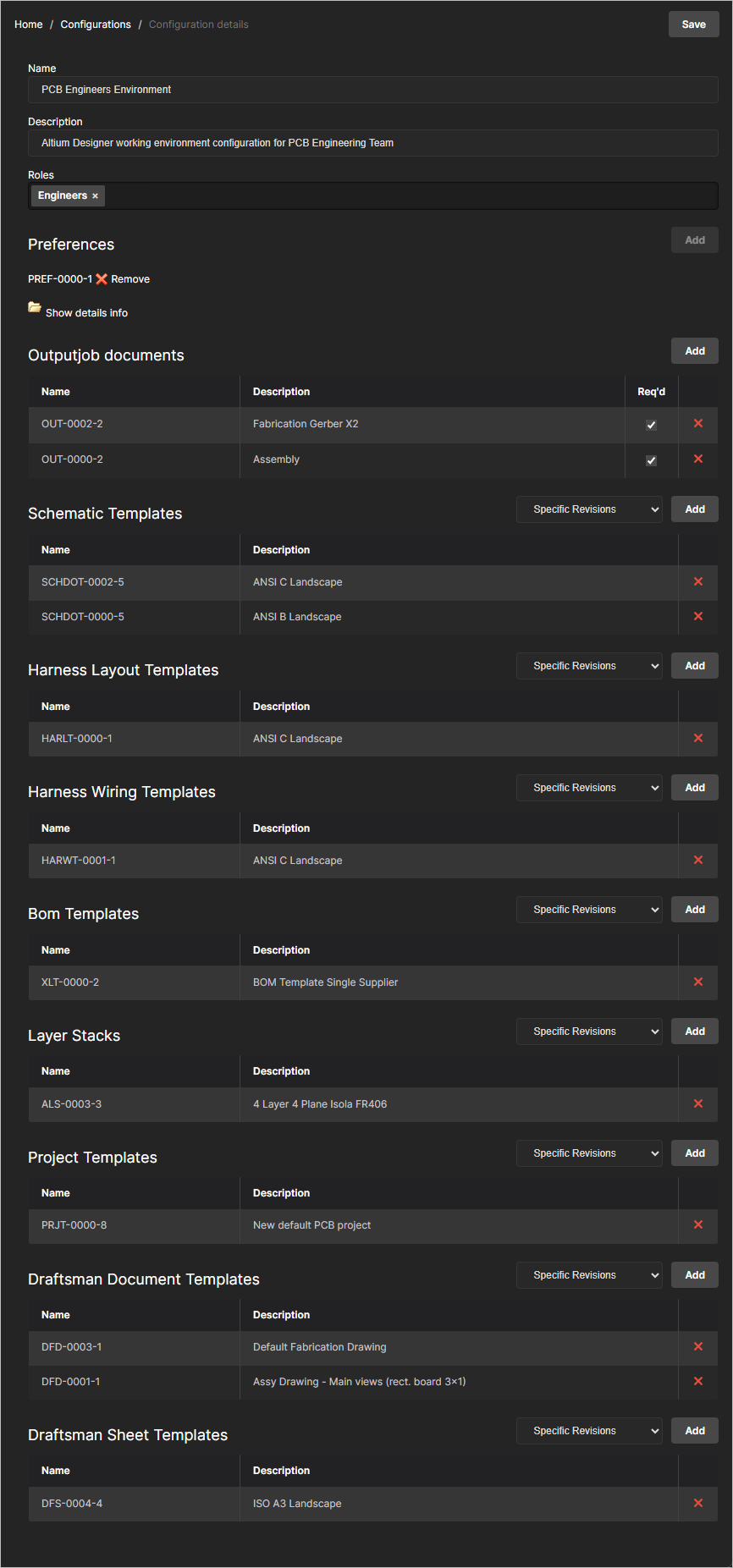Remove DFD-0001-1 Assy Drawing row
The height and width of the screenshot is (1568, 733).
698,1381
